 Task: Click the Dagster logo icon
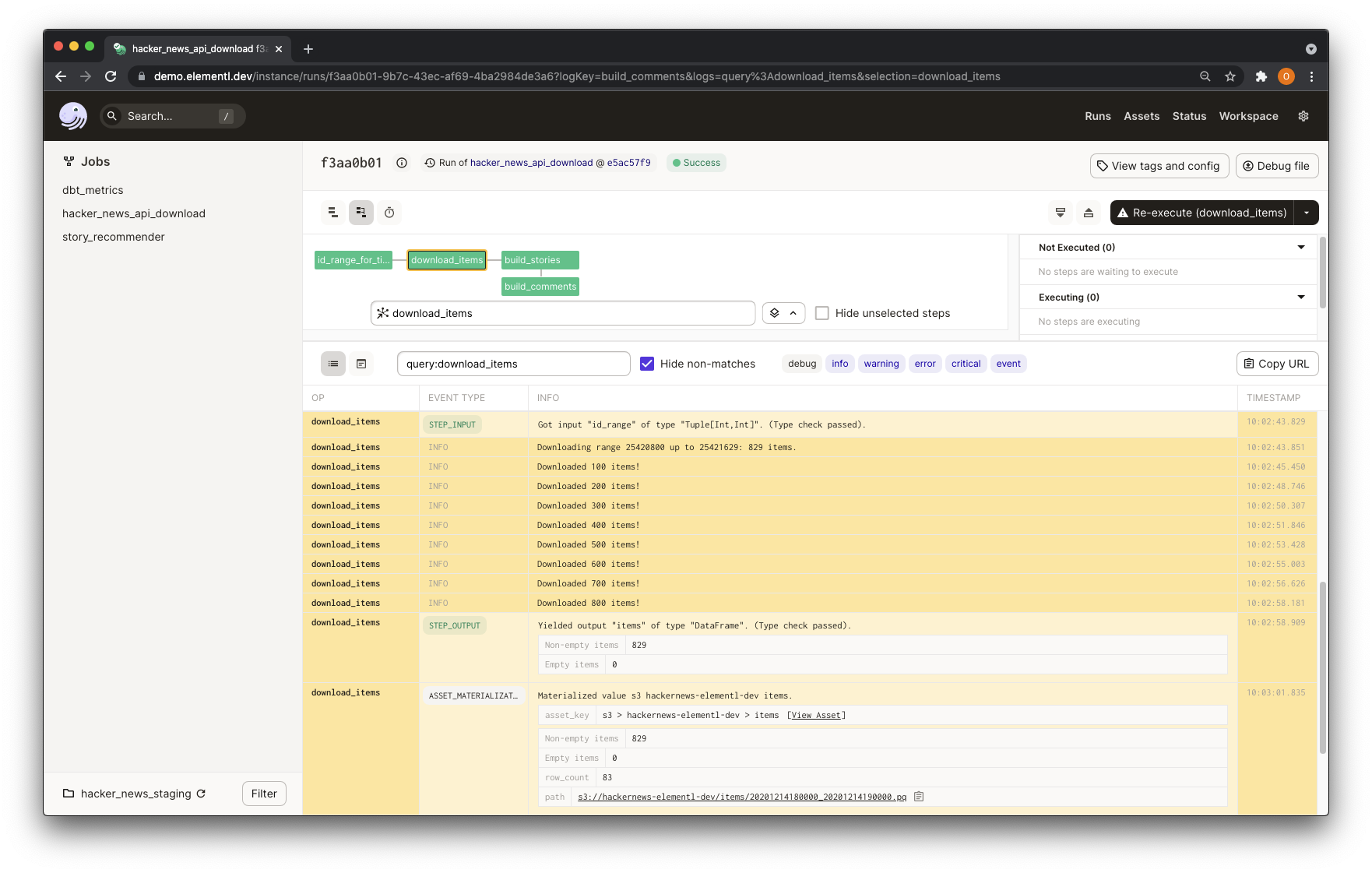click(73, 116)
